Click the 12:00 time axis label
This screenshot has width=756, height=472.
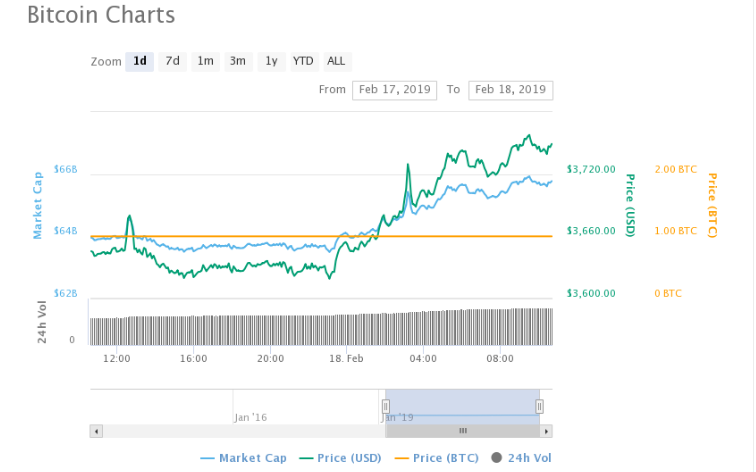117,359
